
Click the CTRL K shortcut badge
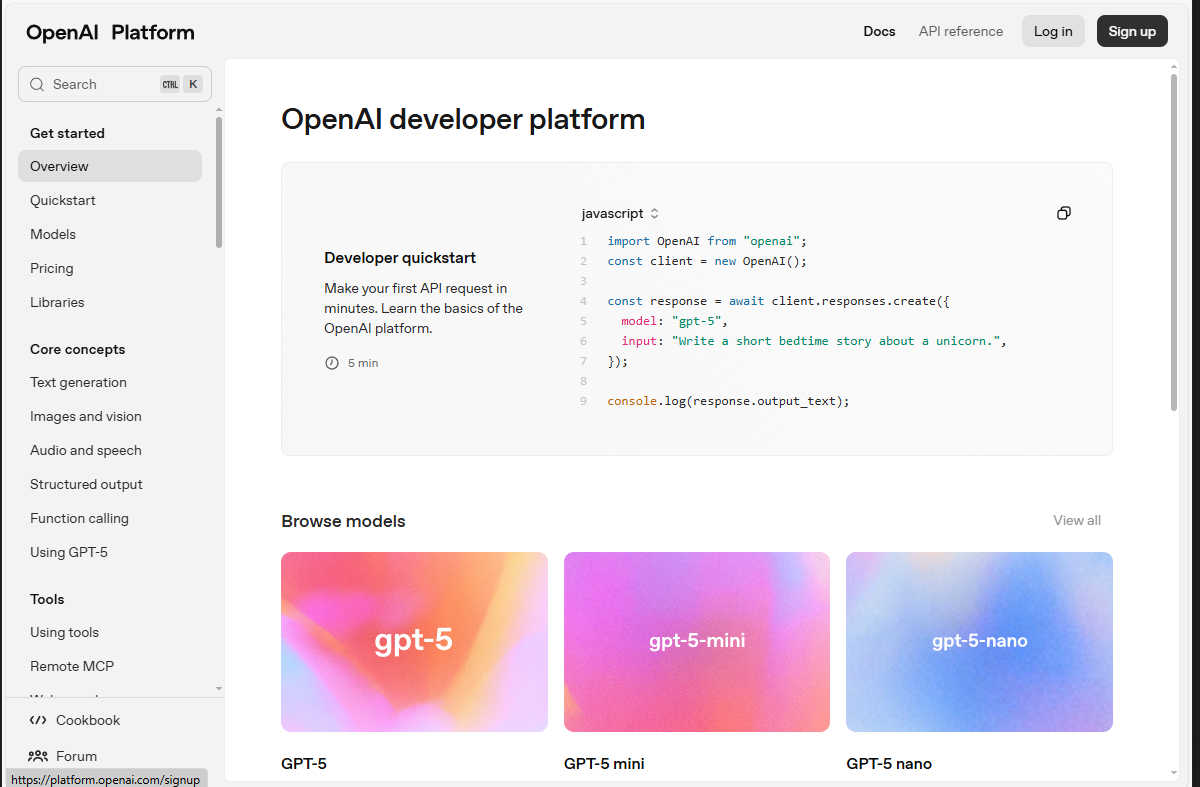[x=181, y=84]
